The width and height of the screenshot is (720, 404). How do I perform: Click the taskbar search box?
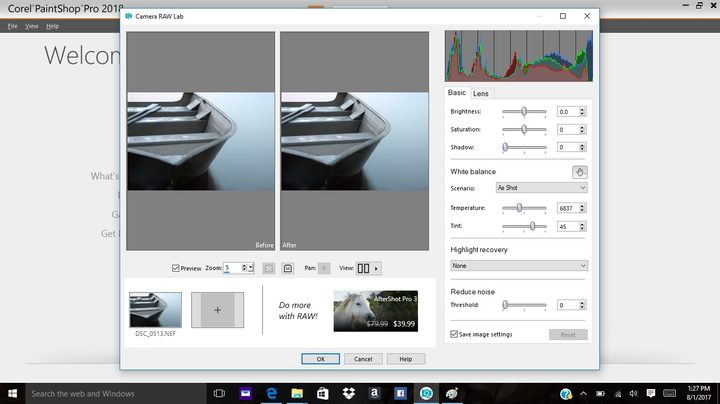coord(115,393)
